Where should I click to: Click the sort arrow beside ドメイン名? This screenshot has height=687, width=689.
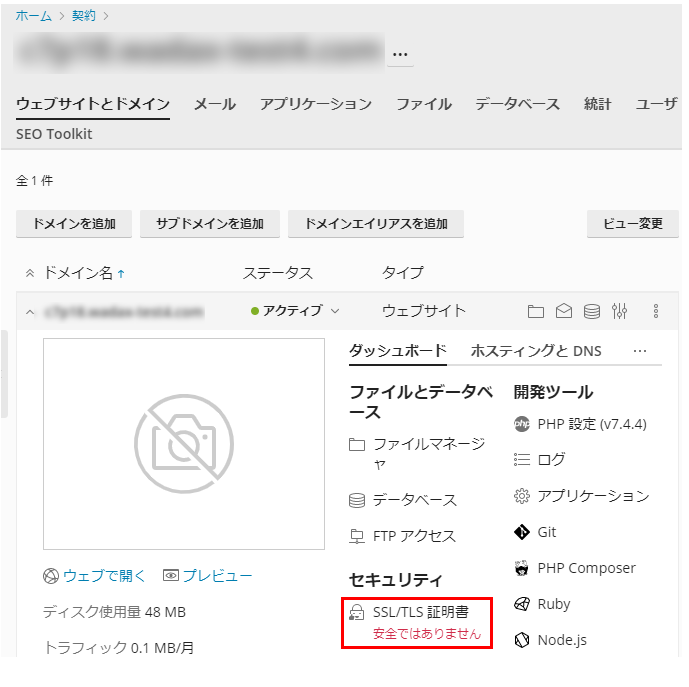coord(121,274)
